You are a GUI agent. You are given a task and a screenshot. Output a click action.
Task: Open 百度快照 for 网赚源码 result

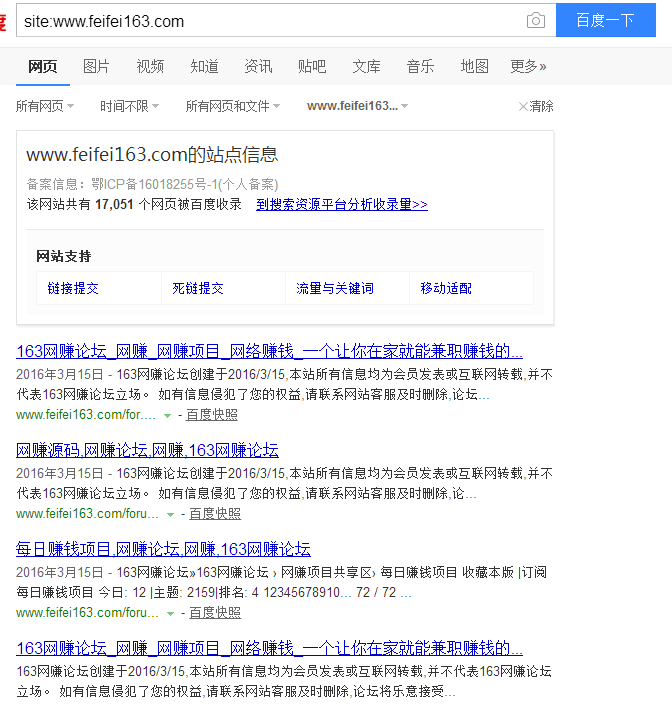(x=215, y=513)
